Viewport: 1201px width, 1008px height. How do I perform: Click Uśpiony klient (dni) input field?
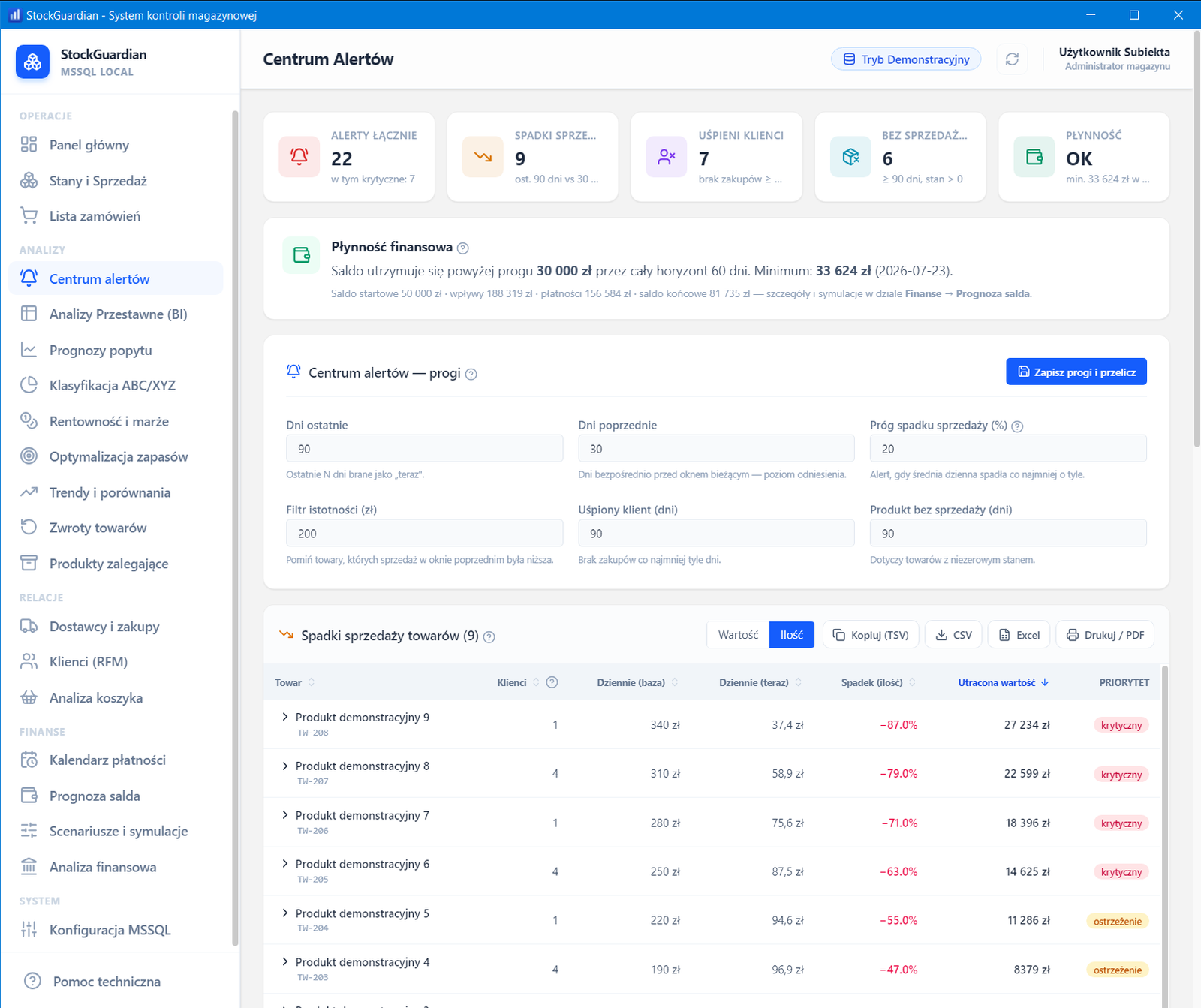716,534
